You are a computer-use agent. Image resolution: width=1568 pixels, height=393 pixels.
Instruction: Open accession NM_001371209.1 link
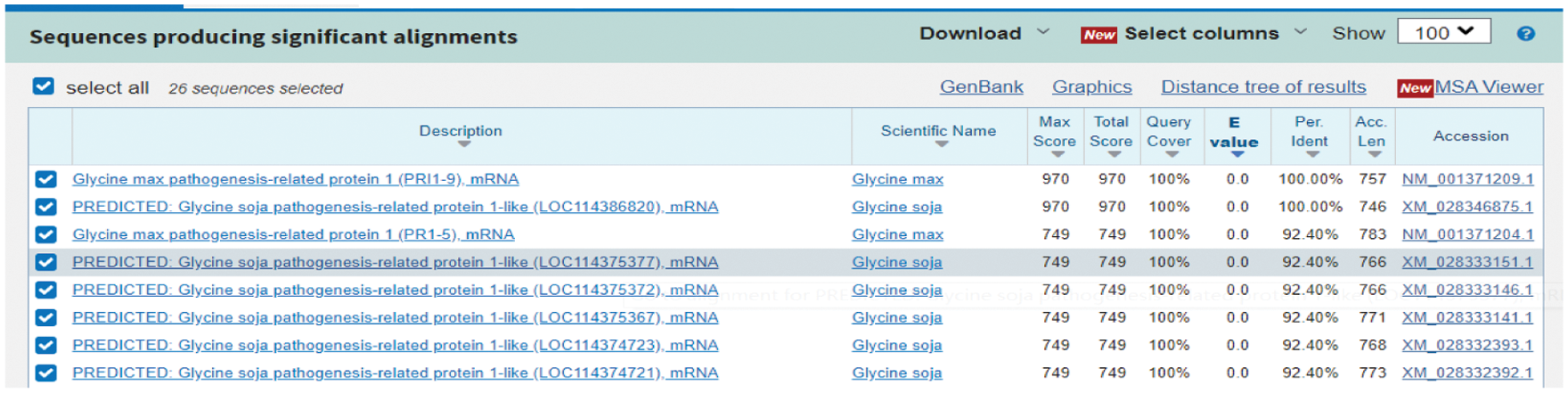point(1467,179)
